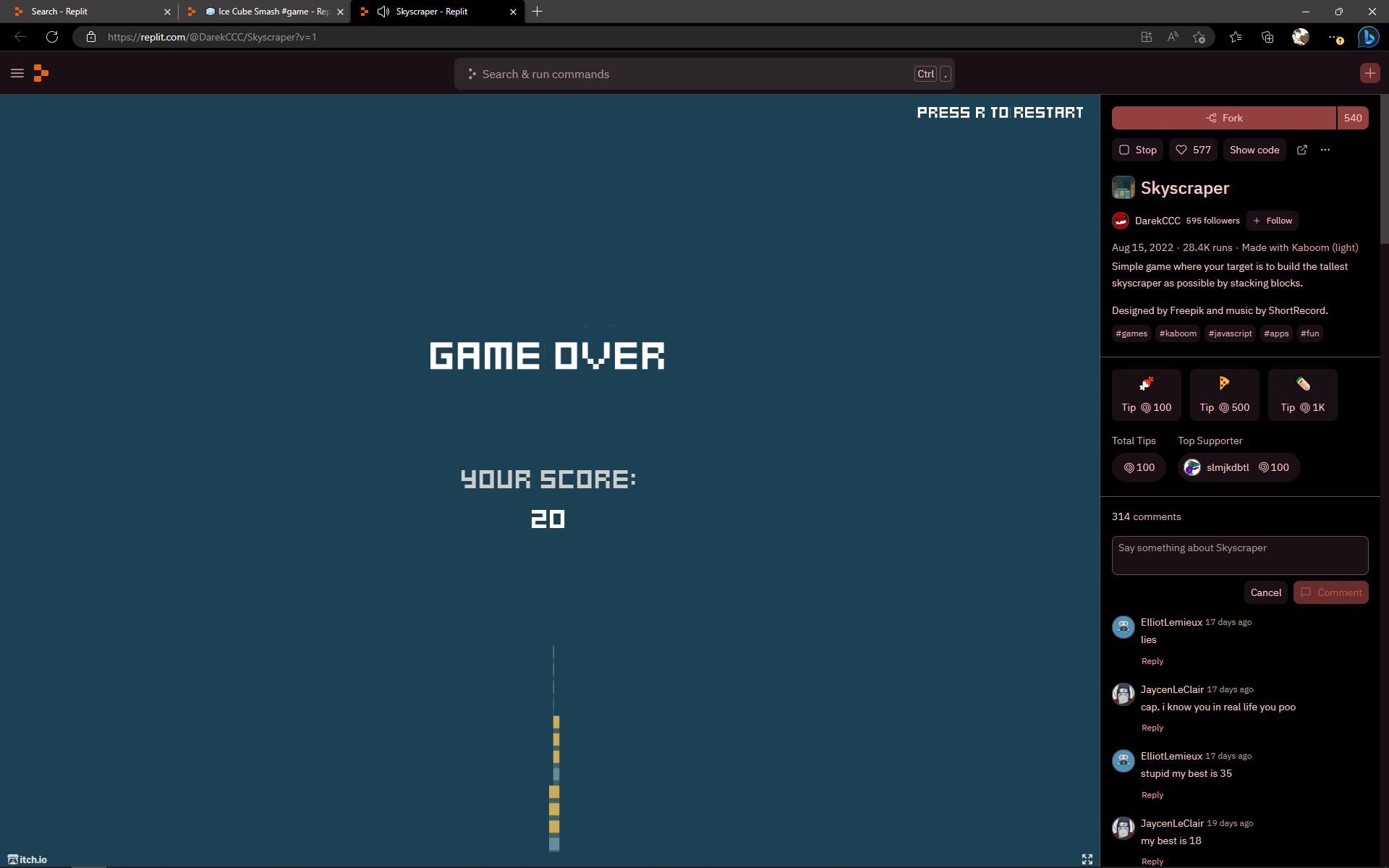Click the Fork button
The image size is (1389, 868).
[x=1223, y=118]
